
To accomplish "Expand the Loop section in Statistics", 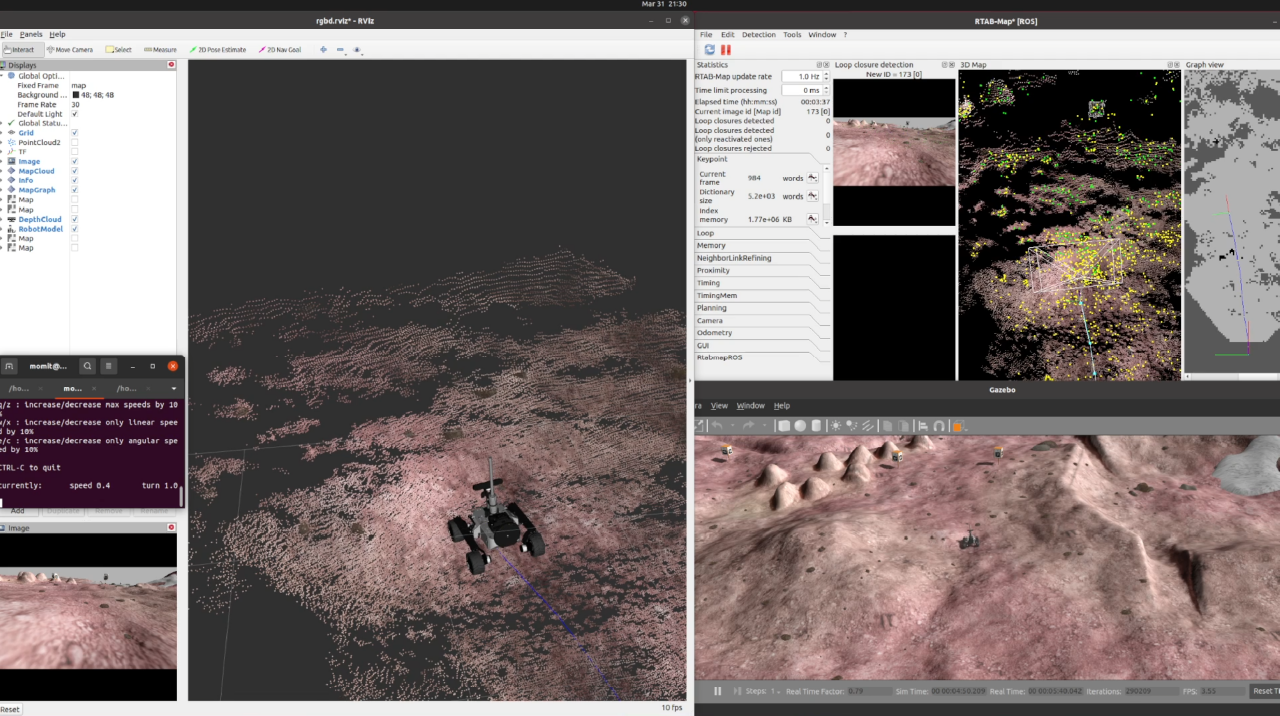I will click(762, 233).
